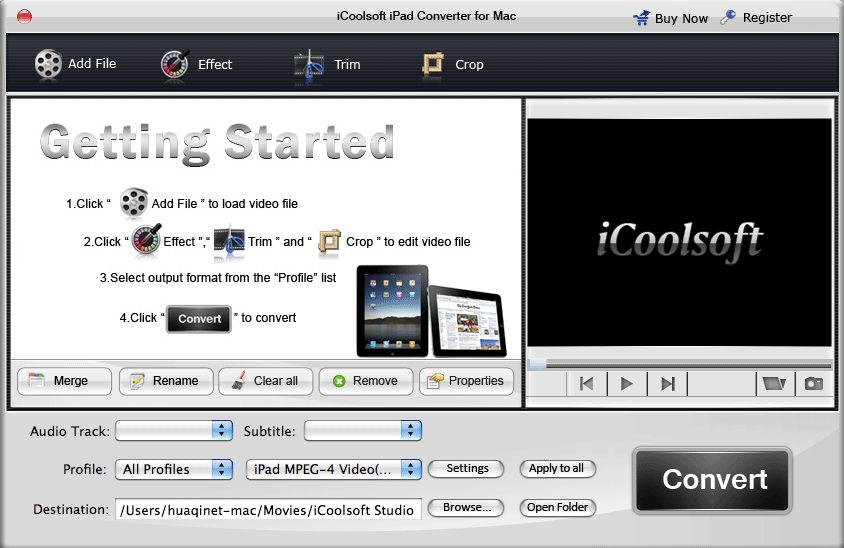
Task: Expand the Audio Track dropdown
Action: tap(174, 431)
